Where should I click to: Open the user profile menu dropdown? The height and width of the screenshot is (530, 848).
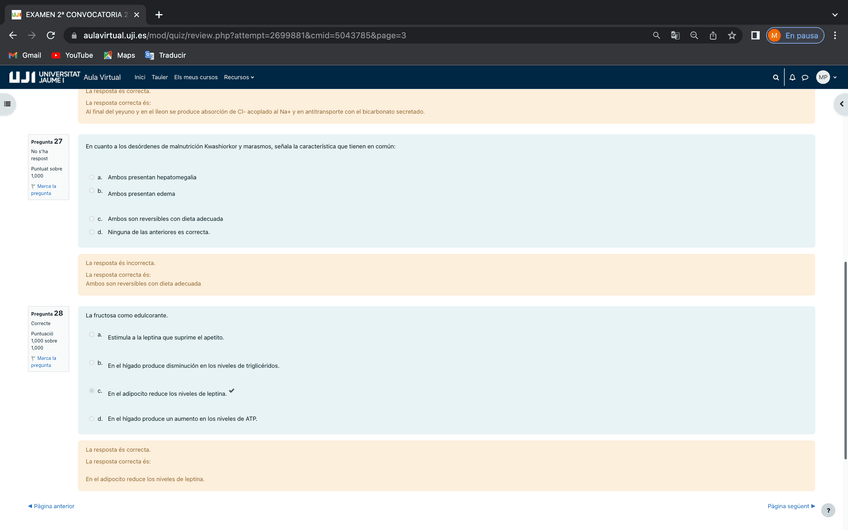(x=826, y=77)
